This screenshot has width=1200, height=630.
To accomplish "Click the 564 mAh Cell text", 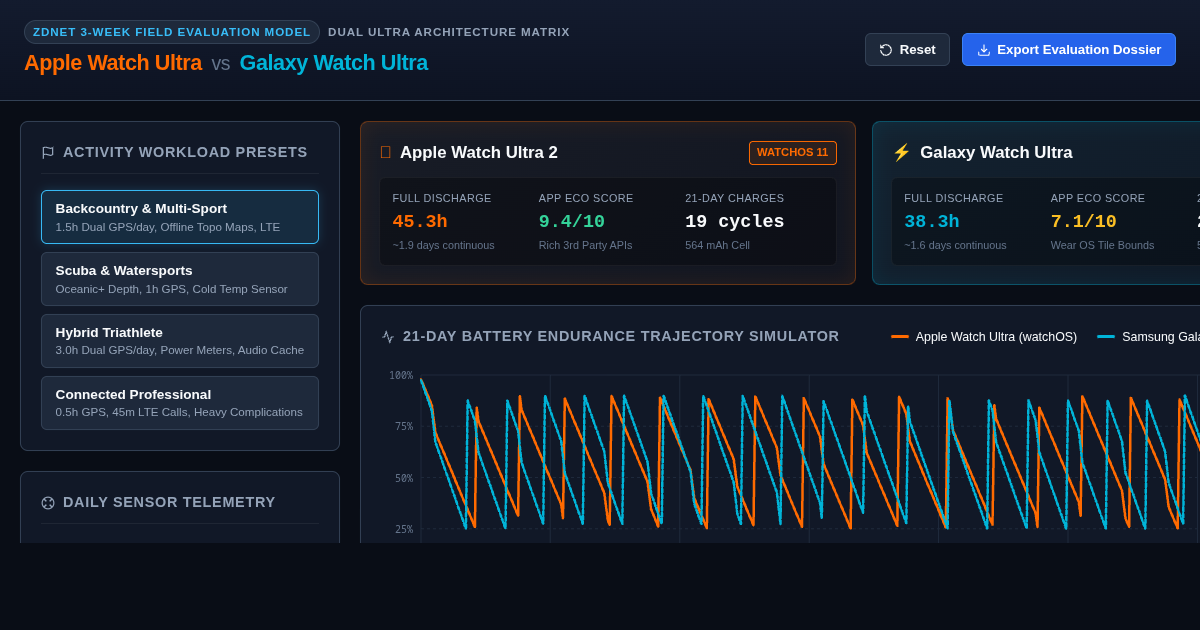I will pyautogui.click(x=717, y=245).
